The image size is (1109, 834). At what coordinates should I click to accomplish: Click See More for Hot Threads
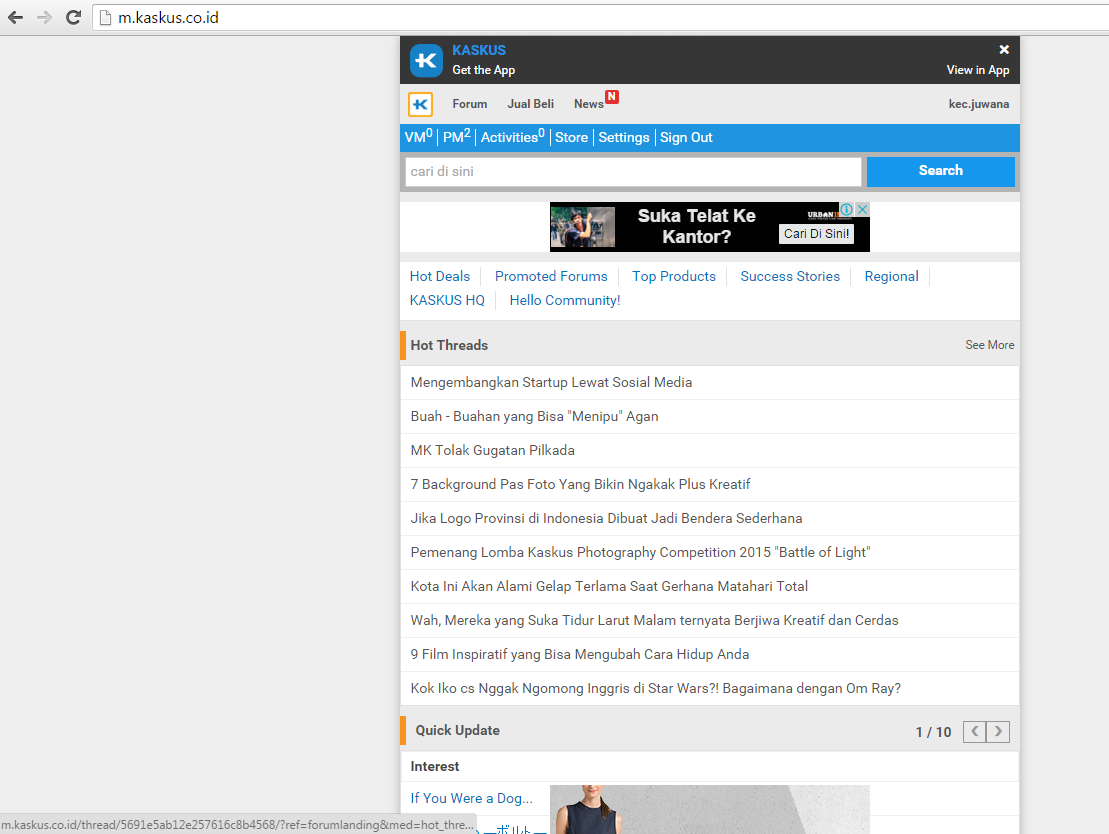point(989,345)
